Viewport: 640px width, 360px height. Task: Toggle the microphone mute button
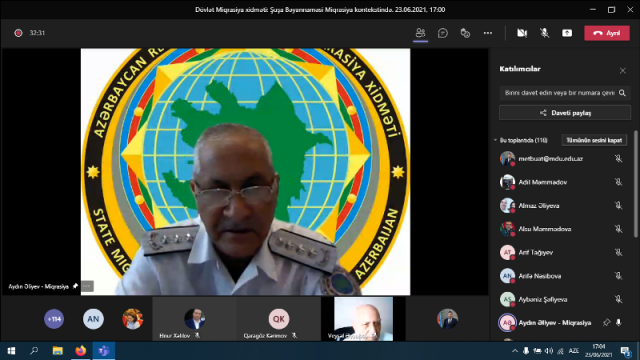tap(544, 33)
